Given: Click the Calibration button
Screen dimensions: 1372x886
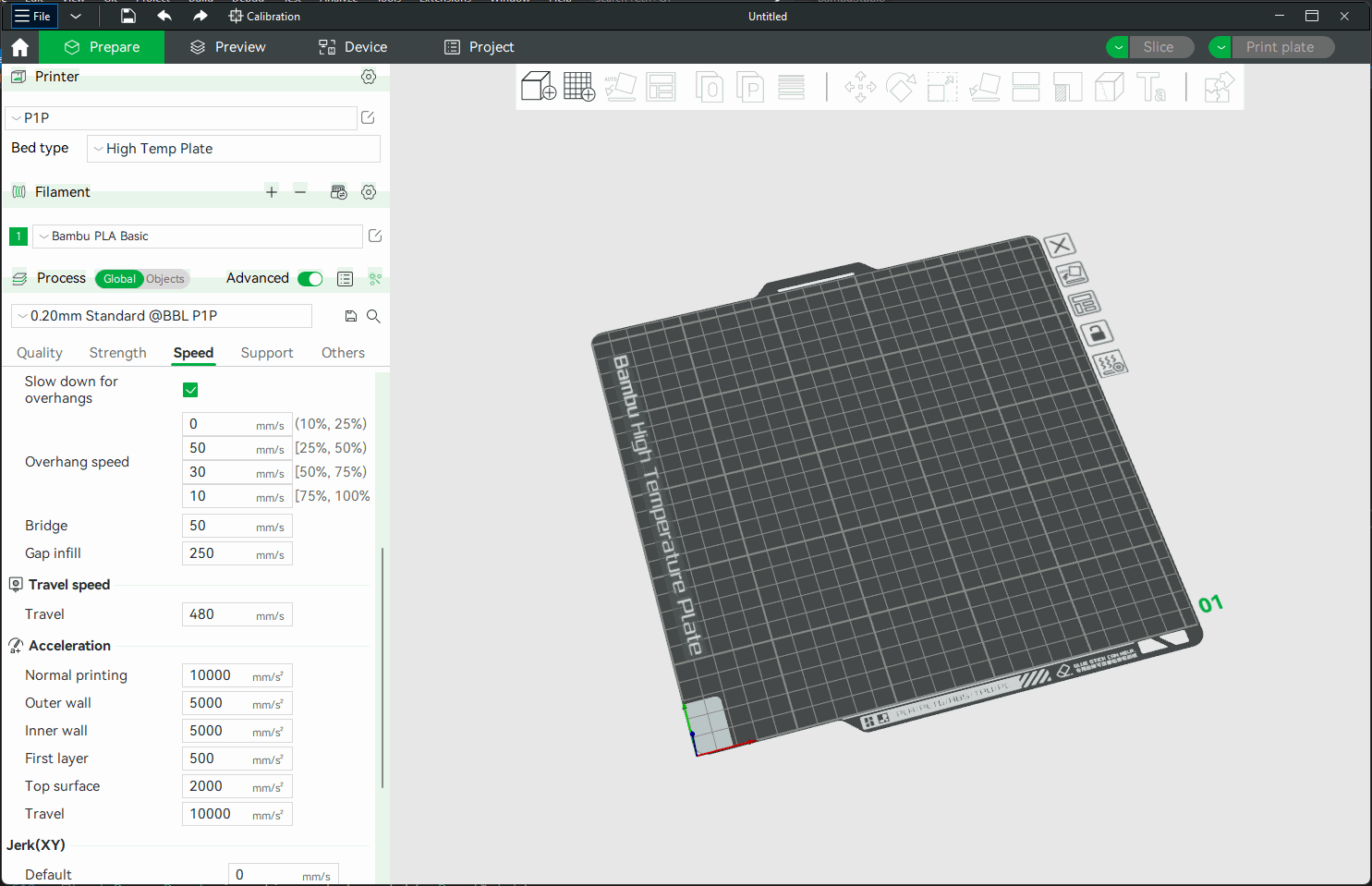Looking at the screenshot, I should point(264,17).
